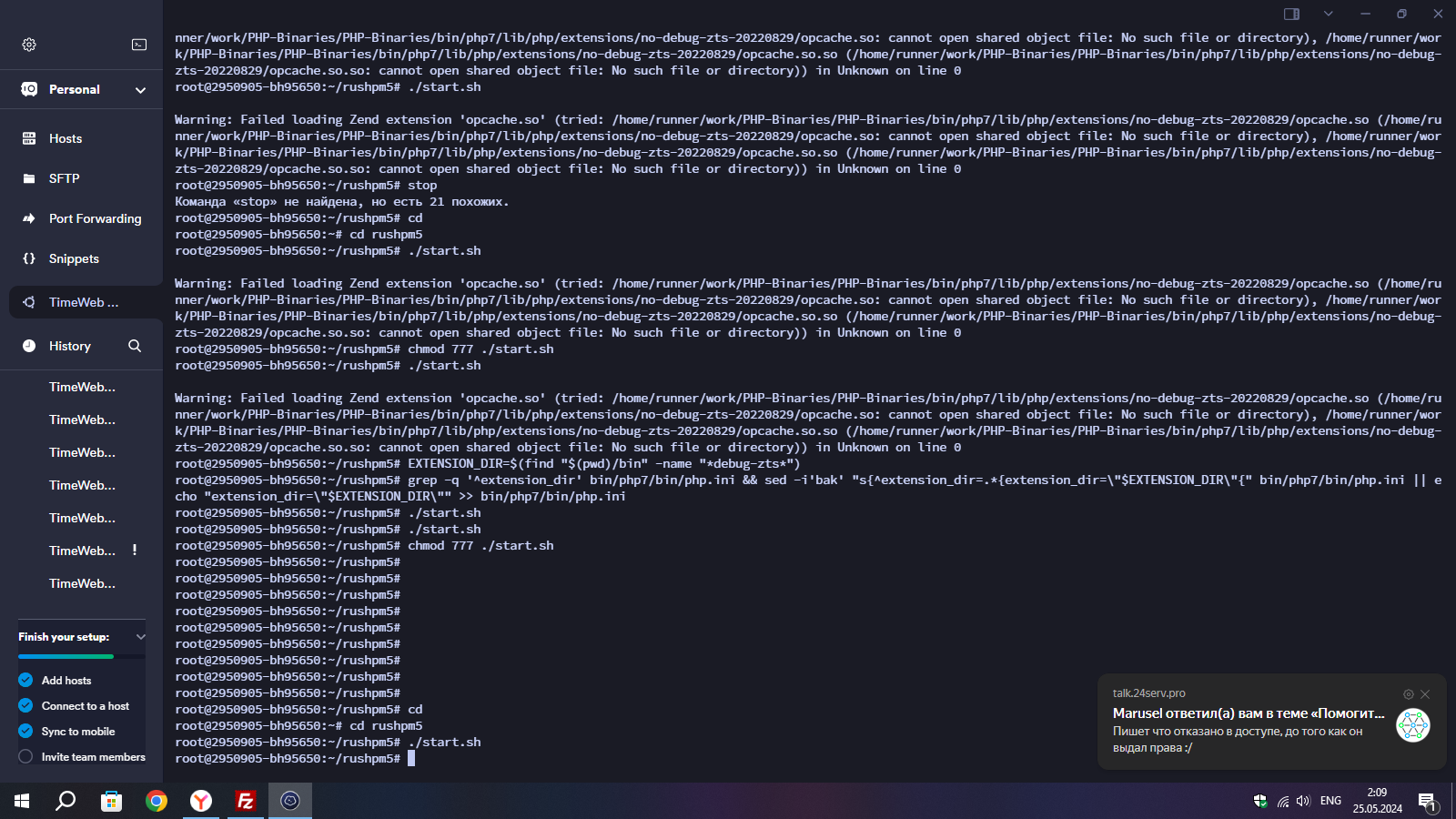Open Port Forwarding page
The width and height of the screenshot is (1456, 819).
pos(95,218)
